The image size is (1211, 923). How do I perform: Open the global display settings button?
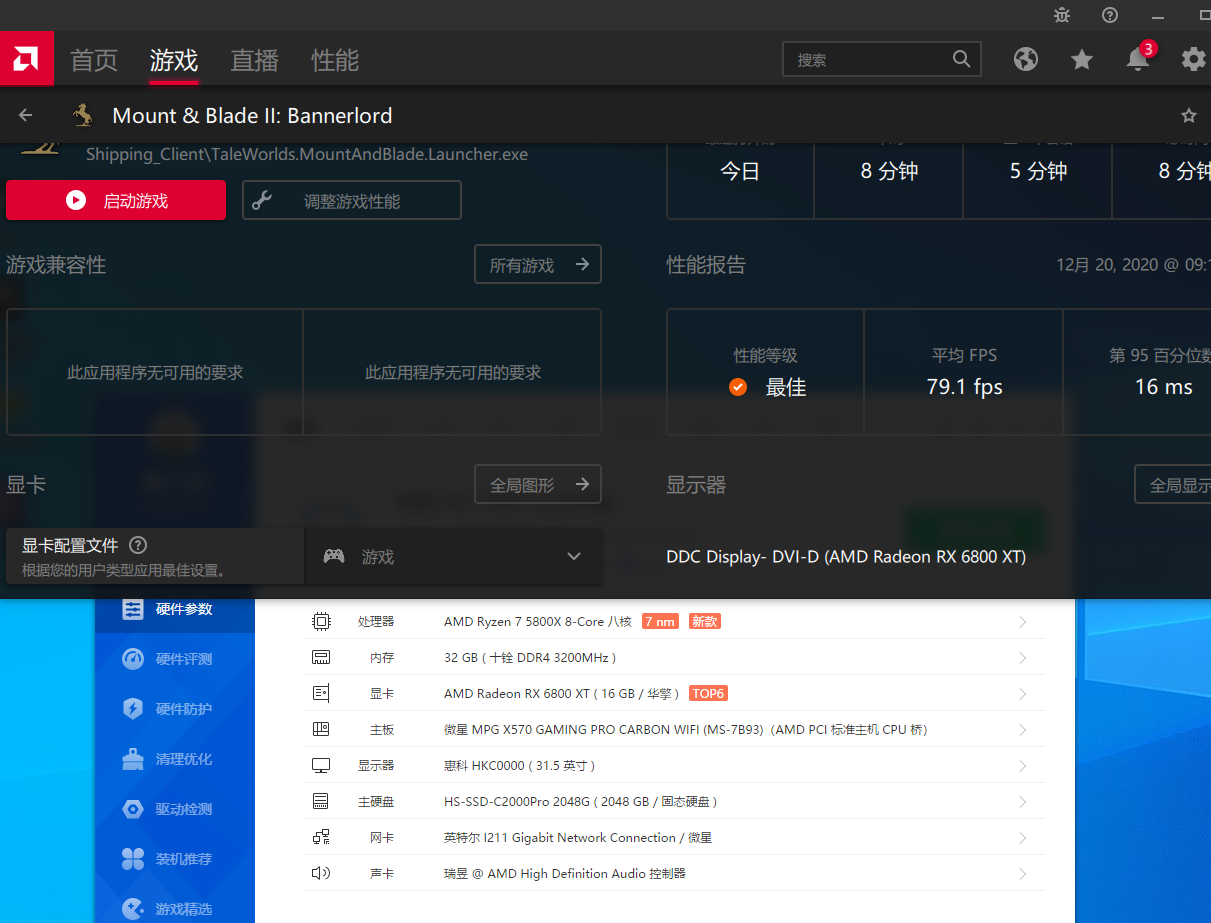(x=1173, y=484)
